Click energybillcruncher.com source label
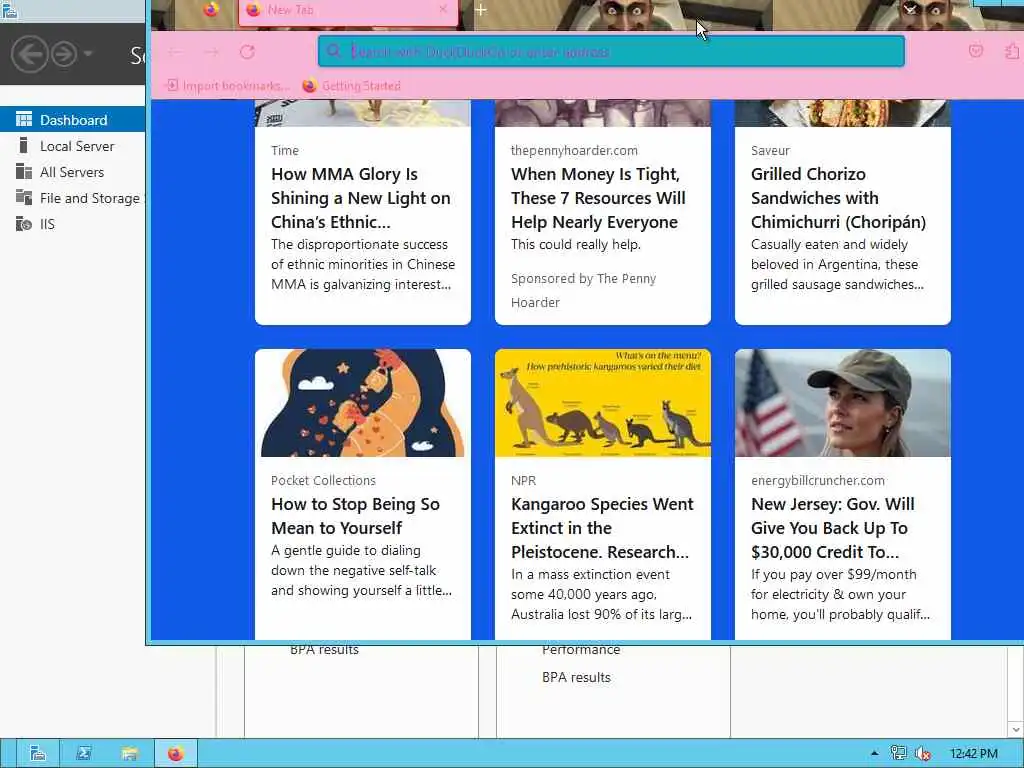The width and height of the screenshot is (1024, 768). 818,481
